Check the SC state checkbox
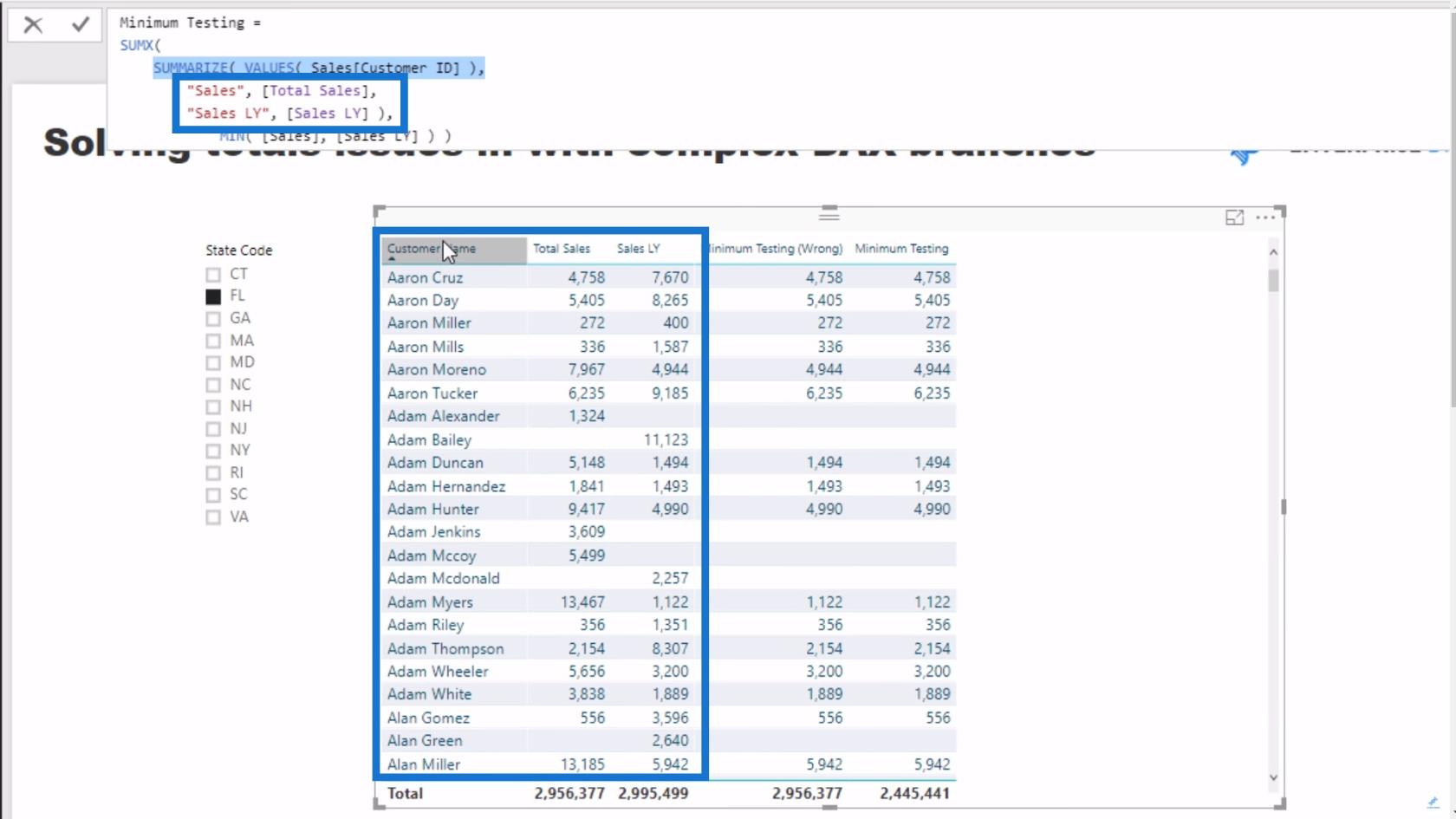Image resolution: width=1456 pixels, height=819 pixels. pyautogui.click(x=213, y=496)
